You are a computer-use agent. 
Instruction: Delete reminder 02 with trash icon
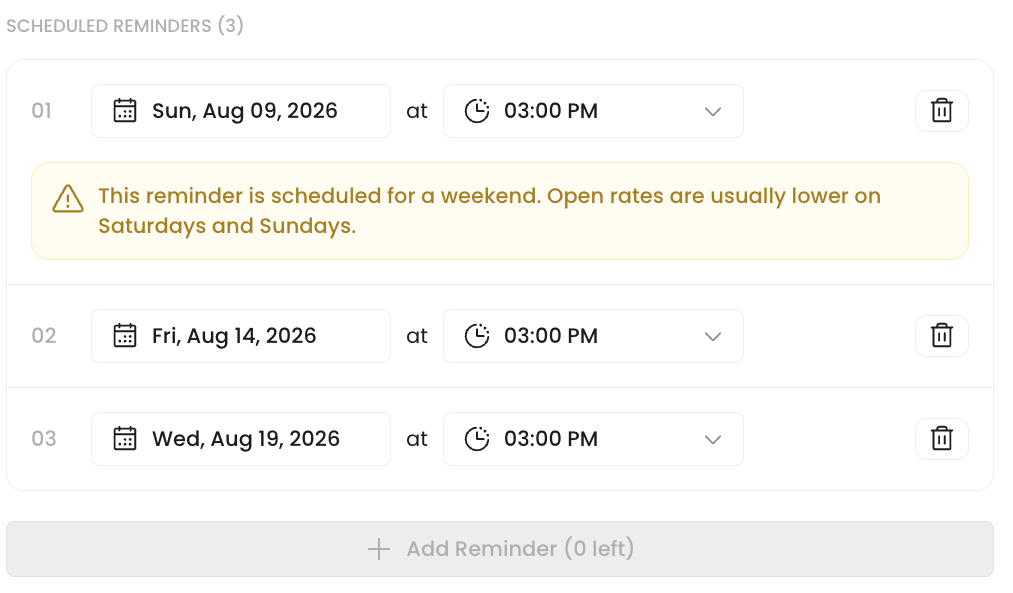941,336
